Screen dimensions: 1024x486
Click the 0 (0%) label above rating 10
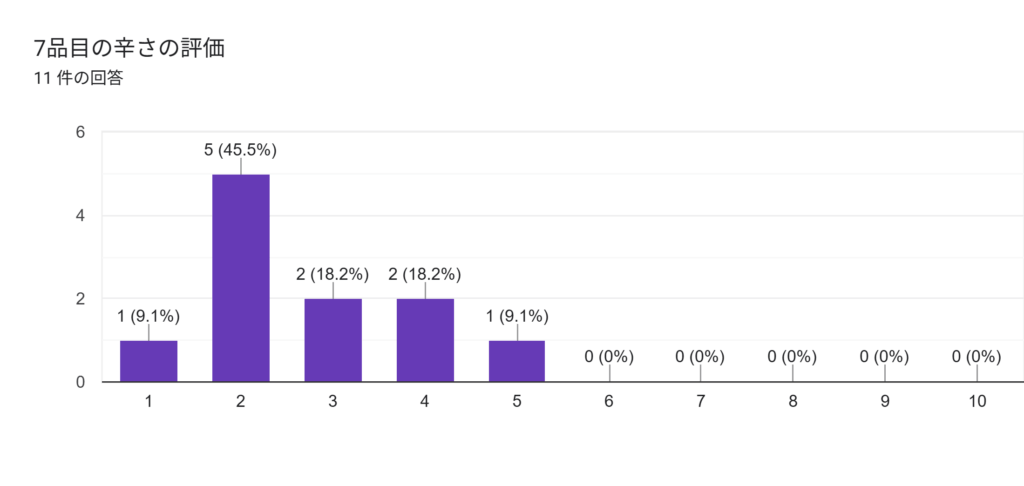[x=977, y=356]
